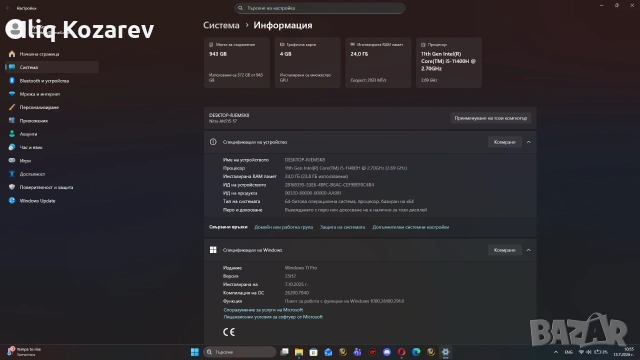This screenshot has width=640, height=360.
Task: Collapse the device specifications section
Action: tap(529, 142)
